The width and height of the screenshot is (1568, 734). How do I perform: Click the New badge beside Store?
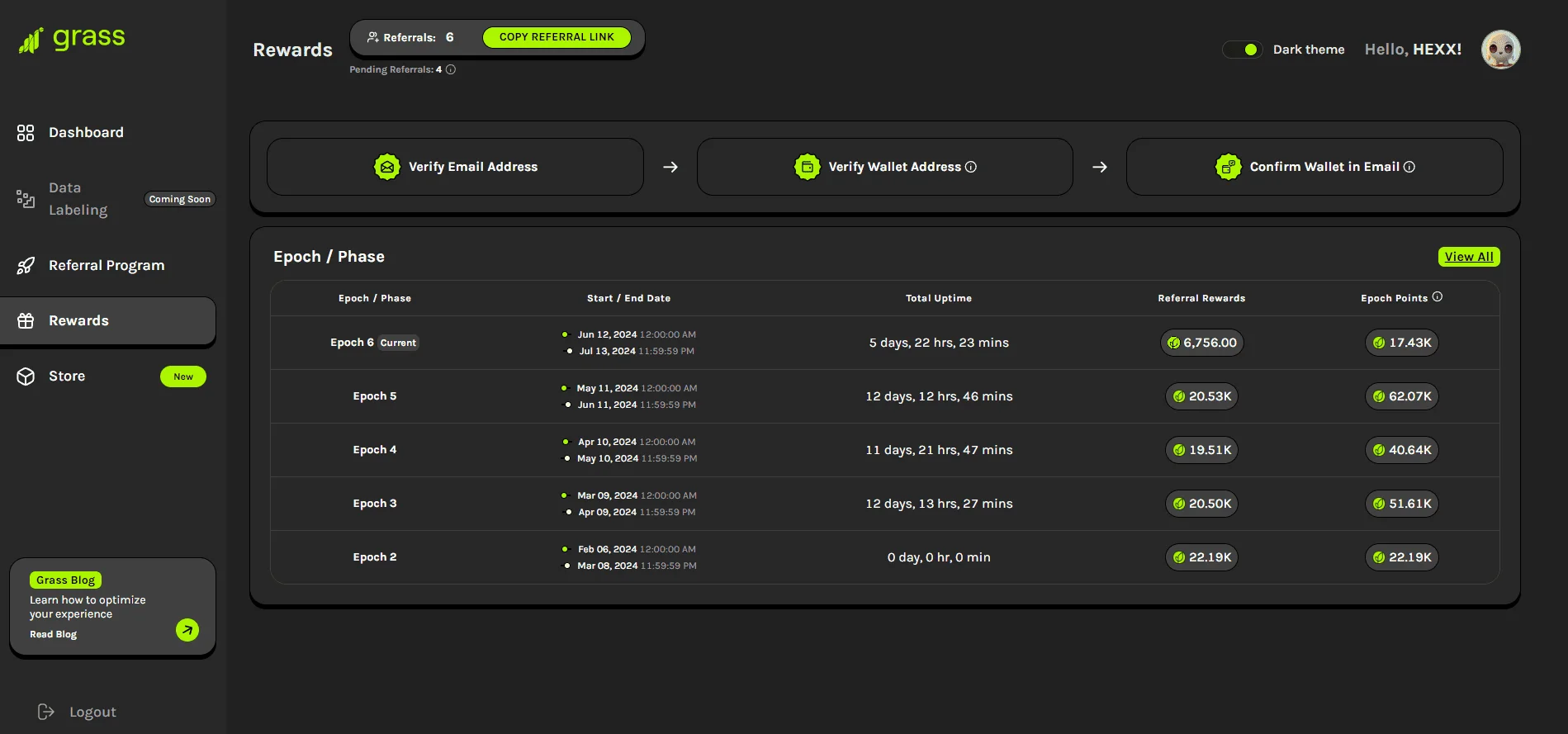[183, 376]
